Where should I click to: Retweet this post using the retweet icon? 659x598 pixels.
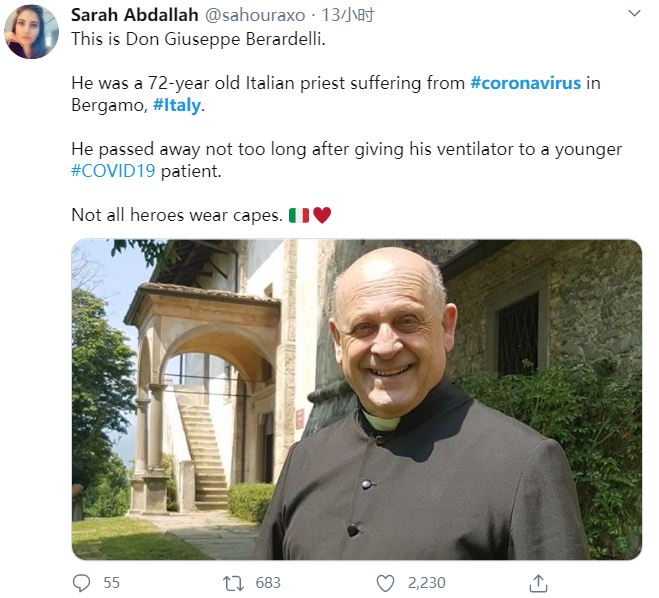point(232,582)
